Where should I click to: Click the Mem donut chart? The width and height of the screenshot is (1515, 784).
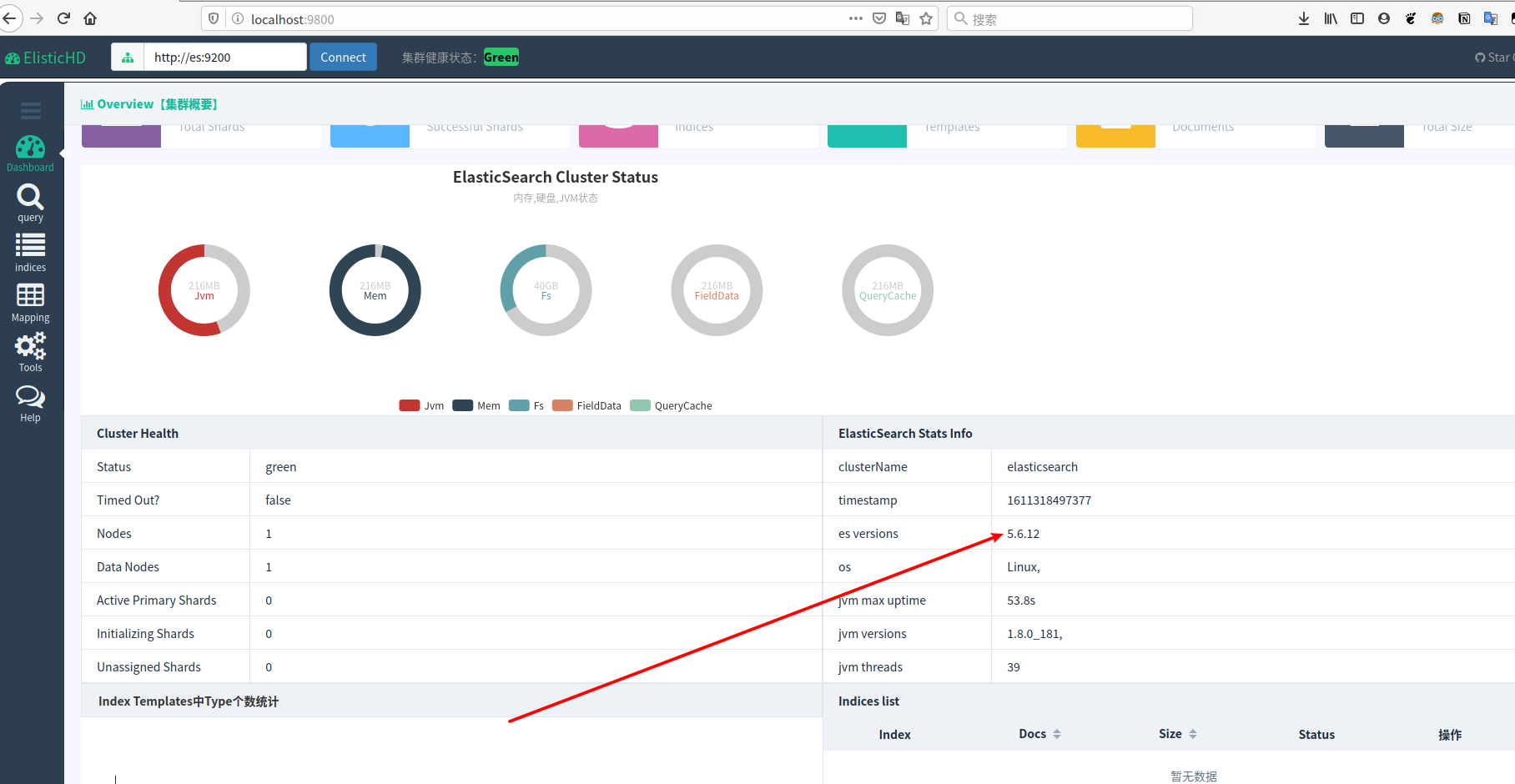point(375,290)
